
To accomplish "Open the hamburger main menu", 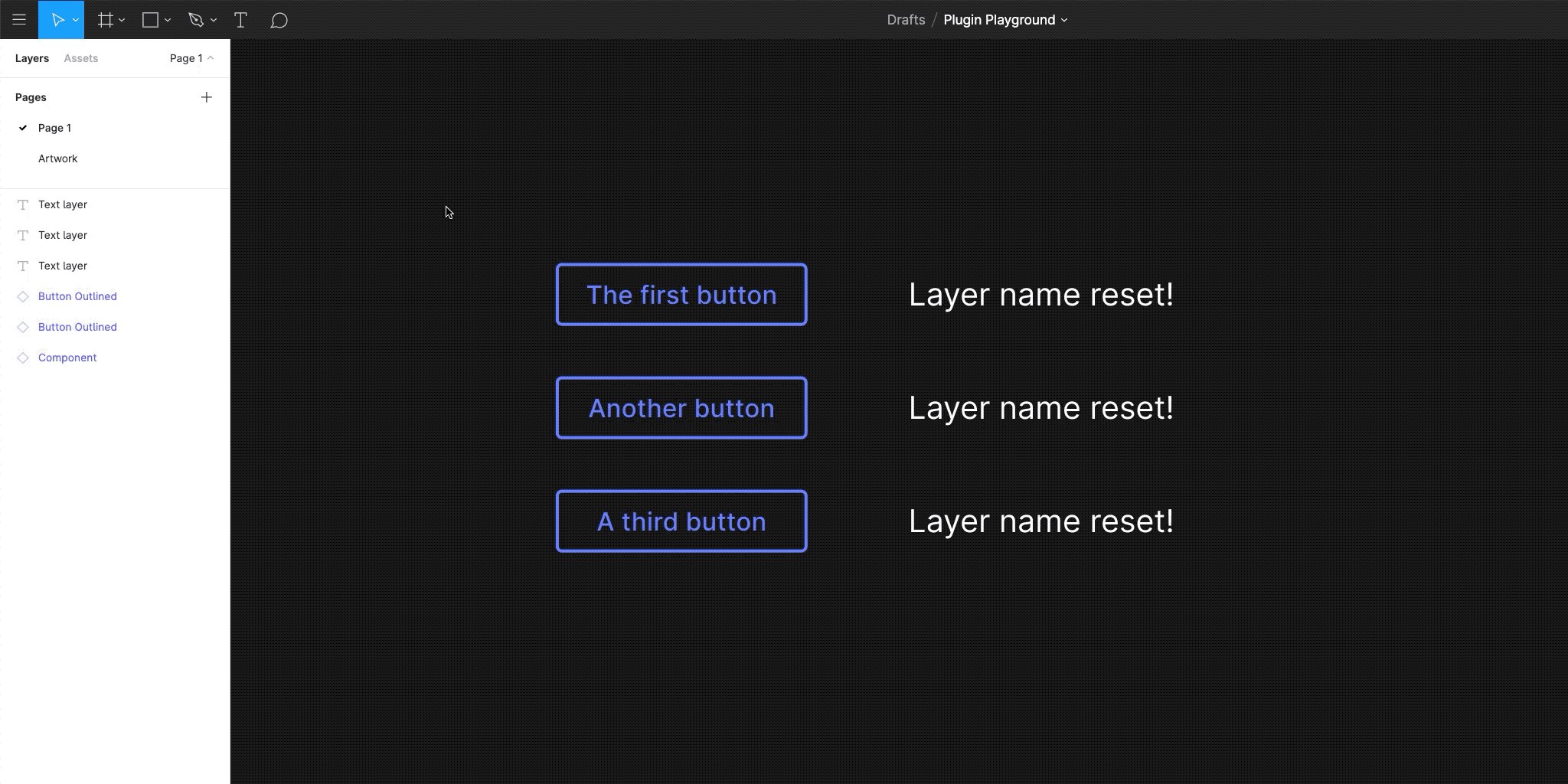I will point(19,20).
